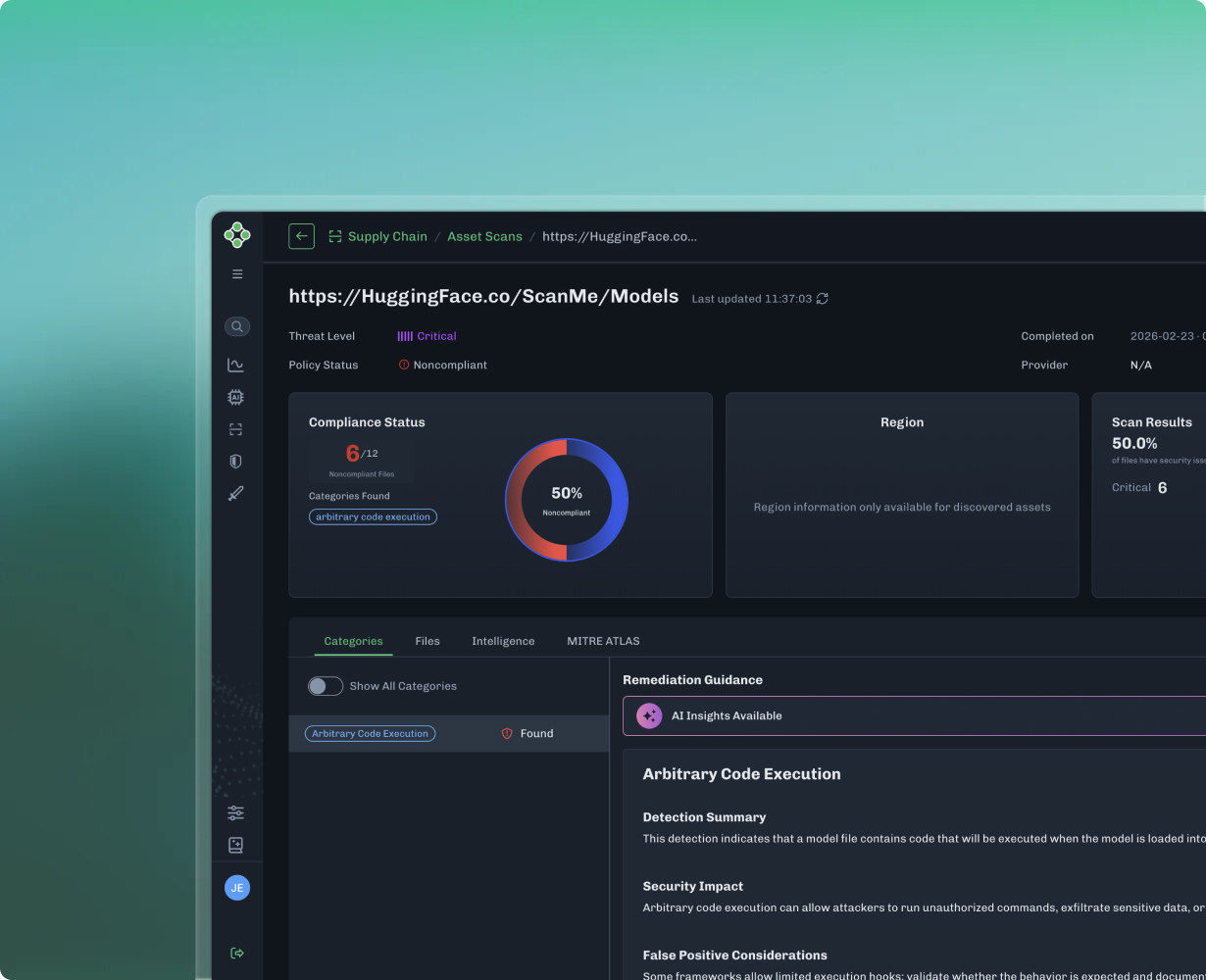Viewport: 1206px width, 980px height.
Task: Click the Critical 6 count in Scan Results
Action: (1139, 487)
